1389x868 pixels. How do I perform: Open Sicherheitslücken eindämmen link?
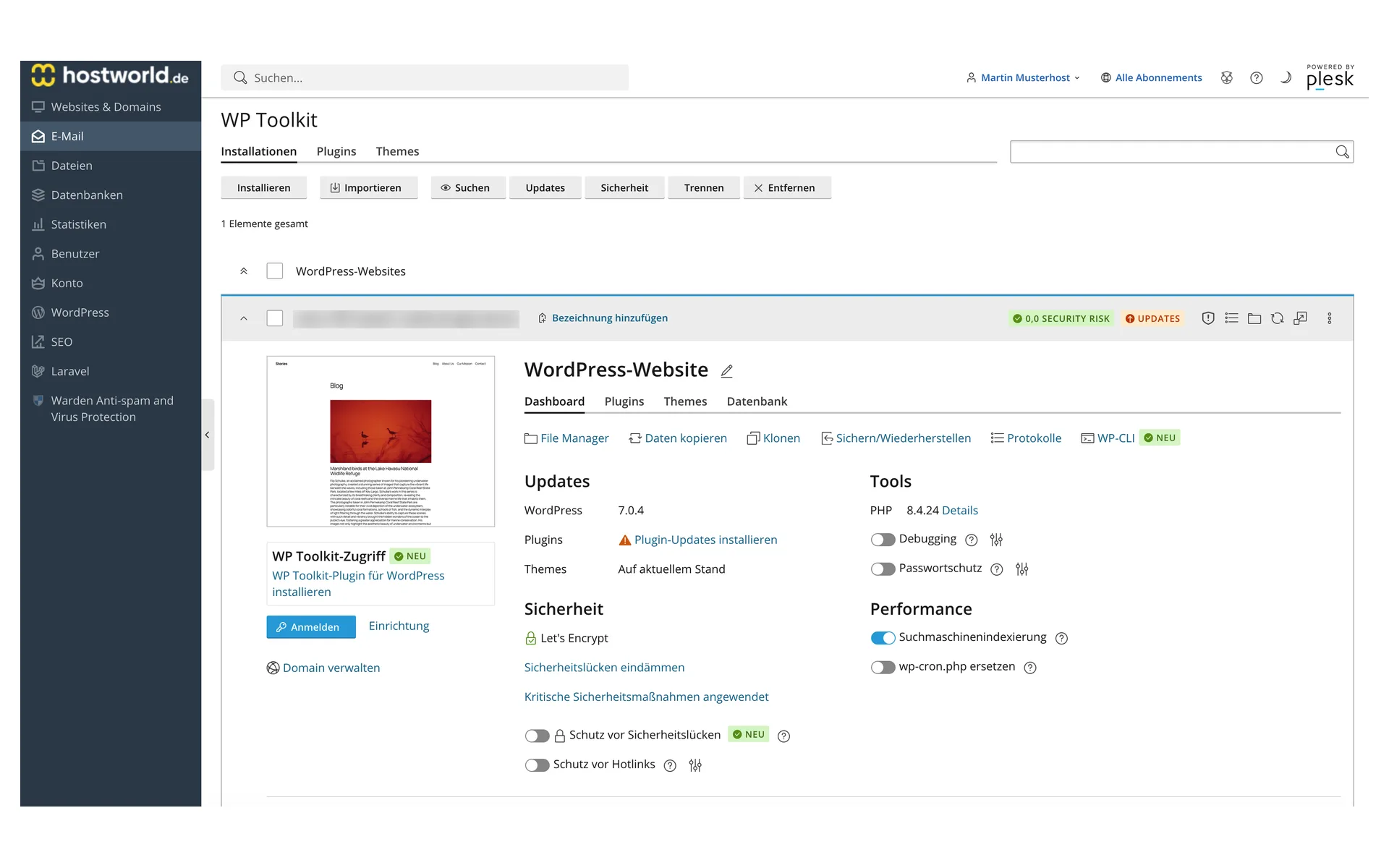[604, 668]
